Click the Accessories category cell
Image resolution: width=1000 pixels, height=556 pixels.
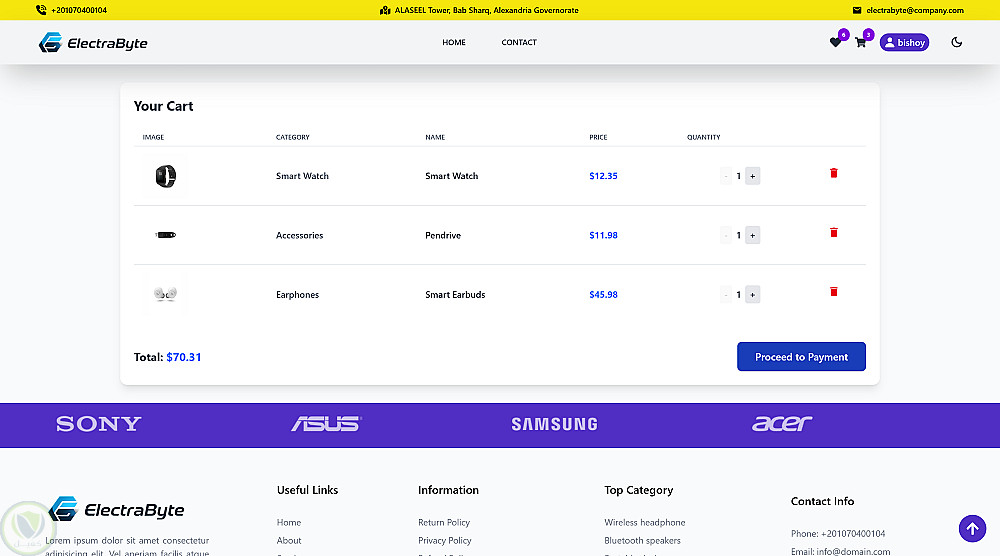300,235
